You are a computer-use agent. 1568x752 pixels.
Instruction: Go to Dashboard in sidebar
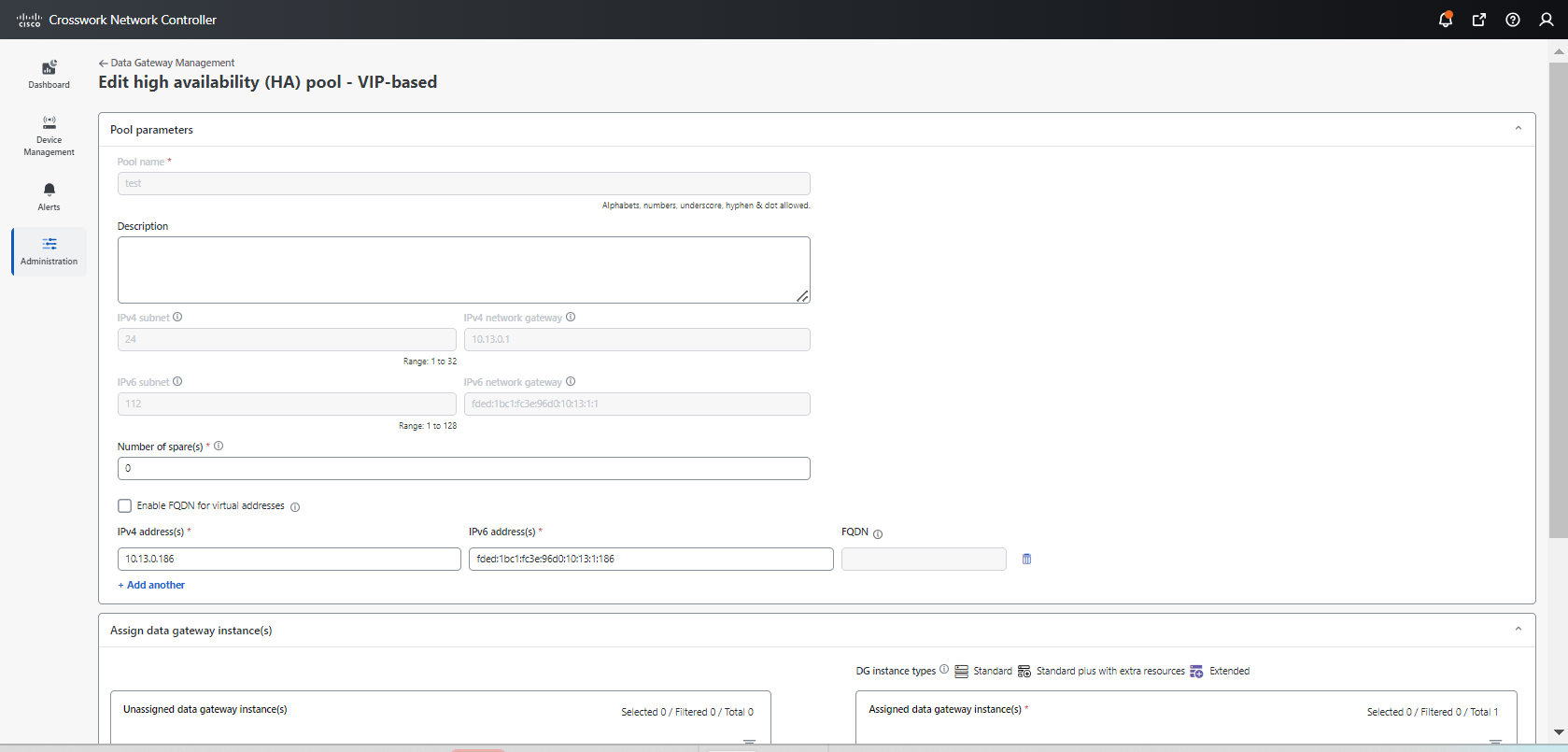pyautogui.click(x=49, y=74)
